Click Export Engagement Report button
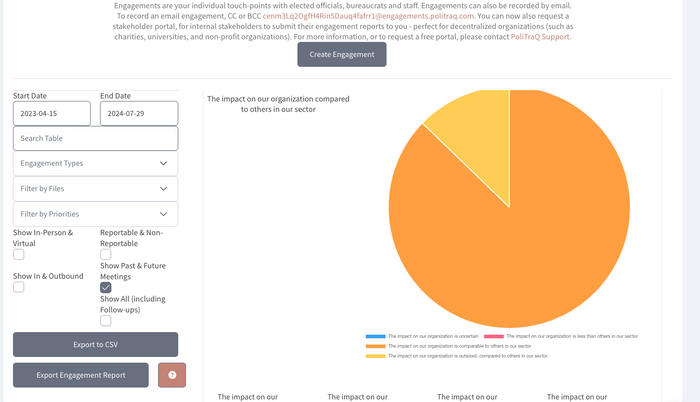 (x=81, y=375)
